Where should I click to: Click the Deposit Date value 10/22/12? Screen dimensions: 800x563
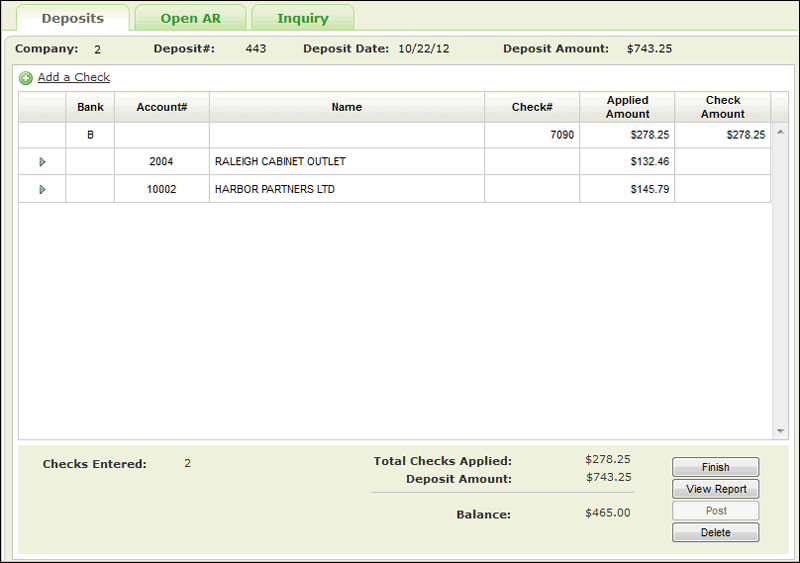pyautogui.click(x=423, y=49)
